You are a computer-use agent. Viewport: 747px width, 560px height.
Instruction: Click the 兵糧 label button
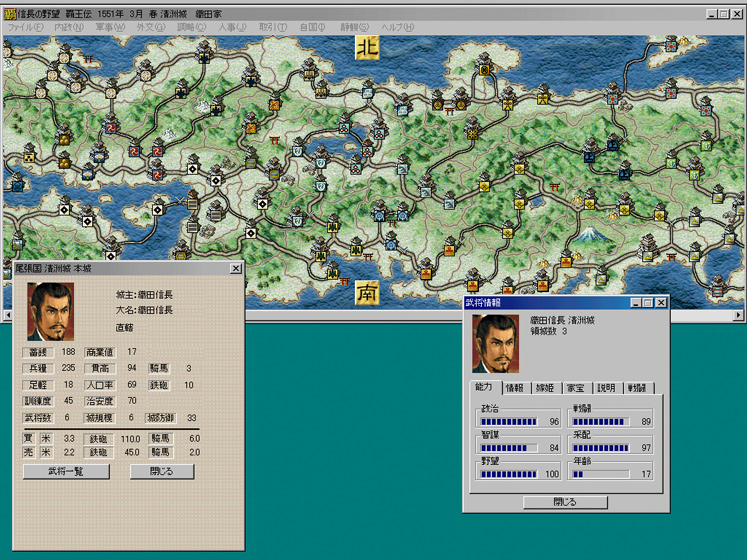click(38, 368)
